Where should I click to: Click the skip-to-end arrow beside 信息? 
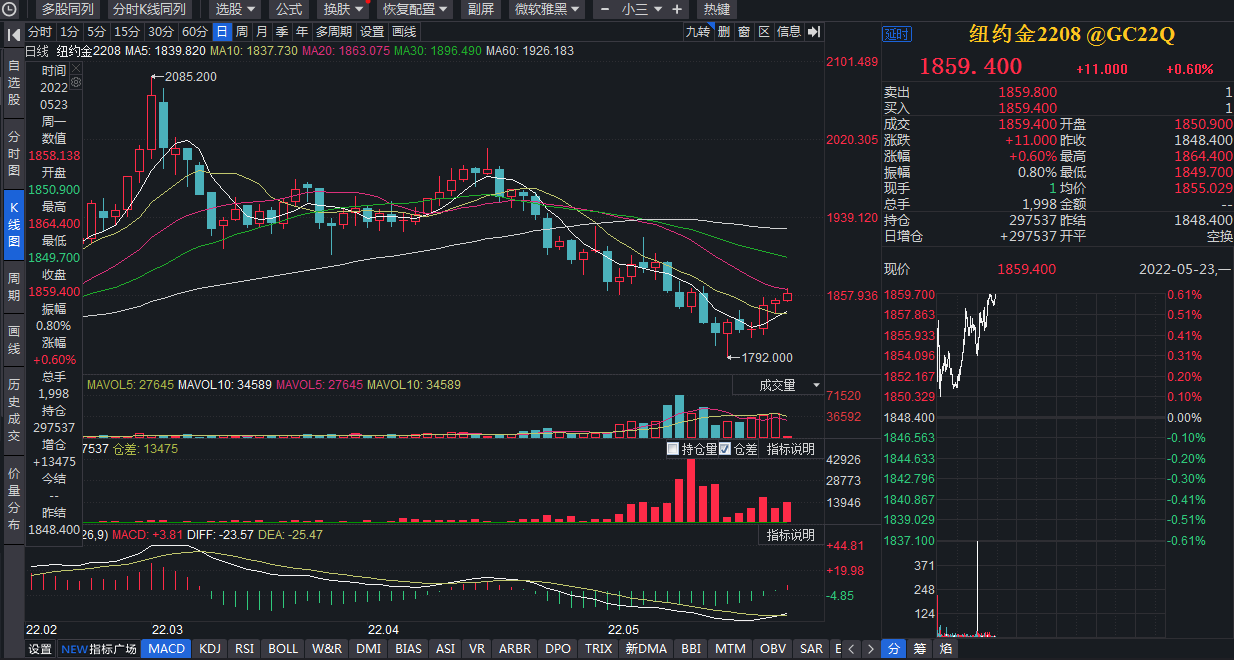pos(812,32)
